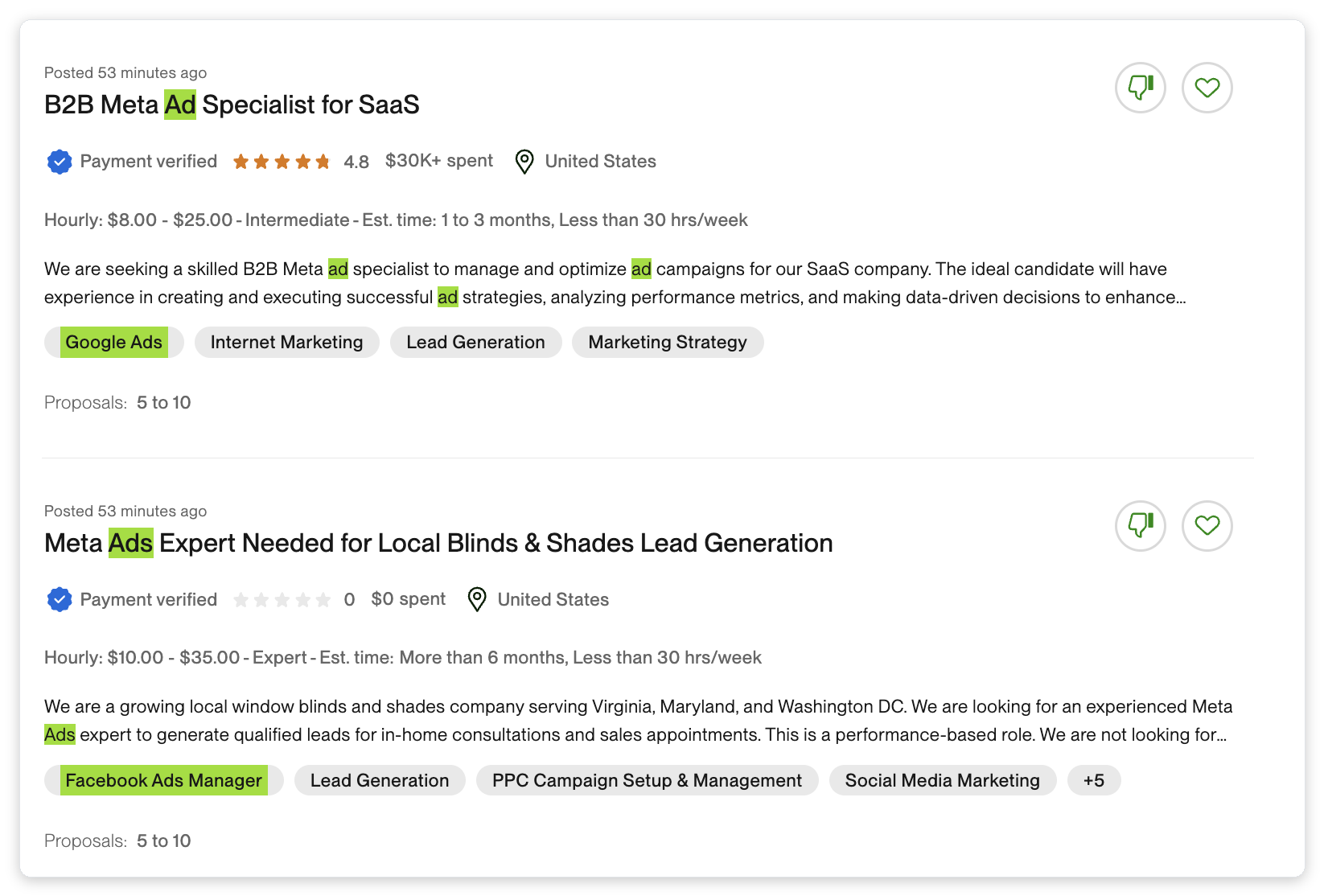This screenshot has width=1324, height=896.
Task: Save the Meta Ads Expert job to favorites
Action: click(x=1207, y=526)
